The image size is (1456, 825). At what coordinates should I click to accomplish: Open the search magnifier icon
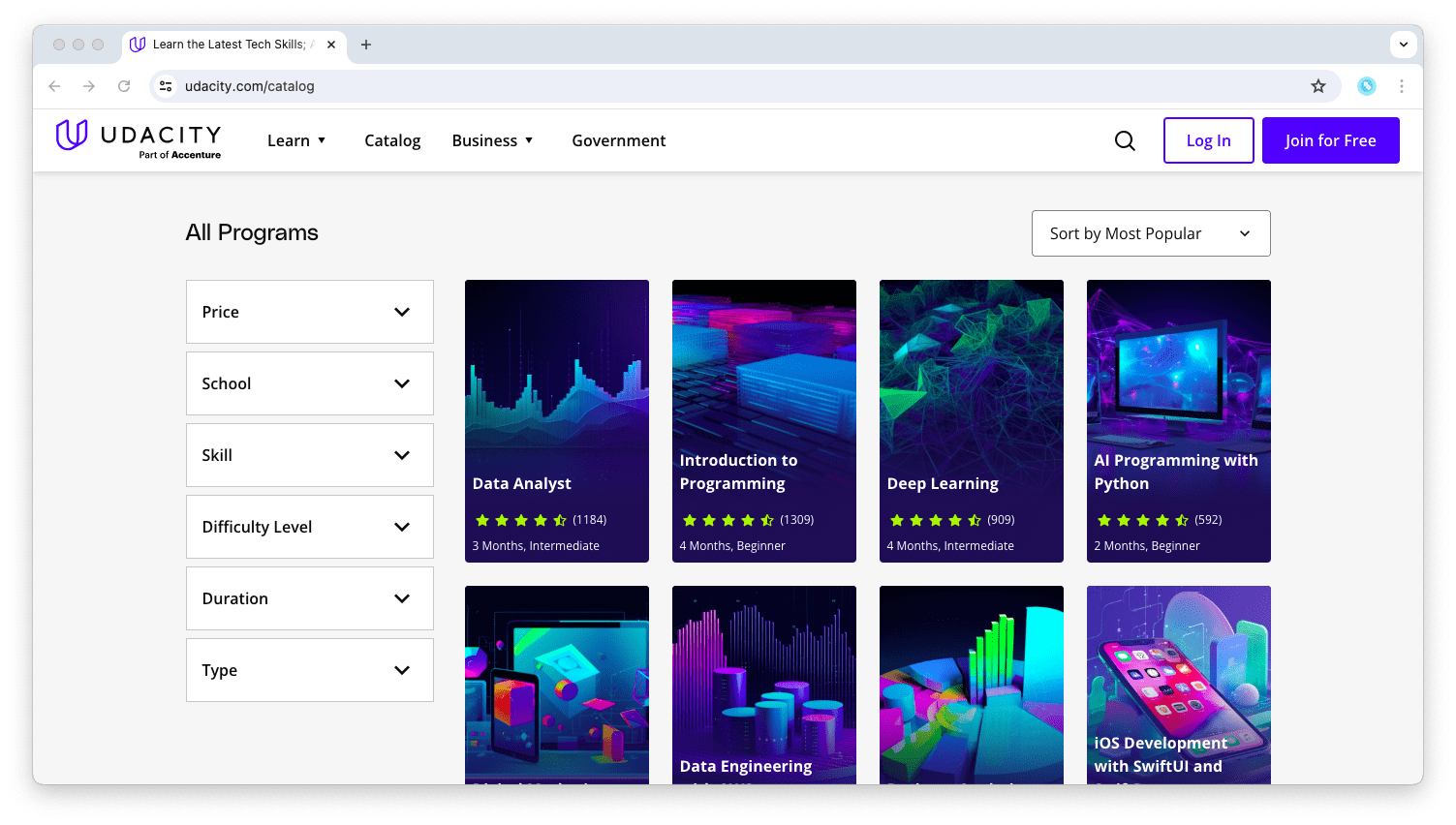[1125, 140]
